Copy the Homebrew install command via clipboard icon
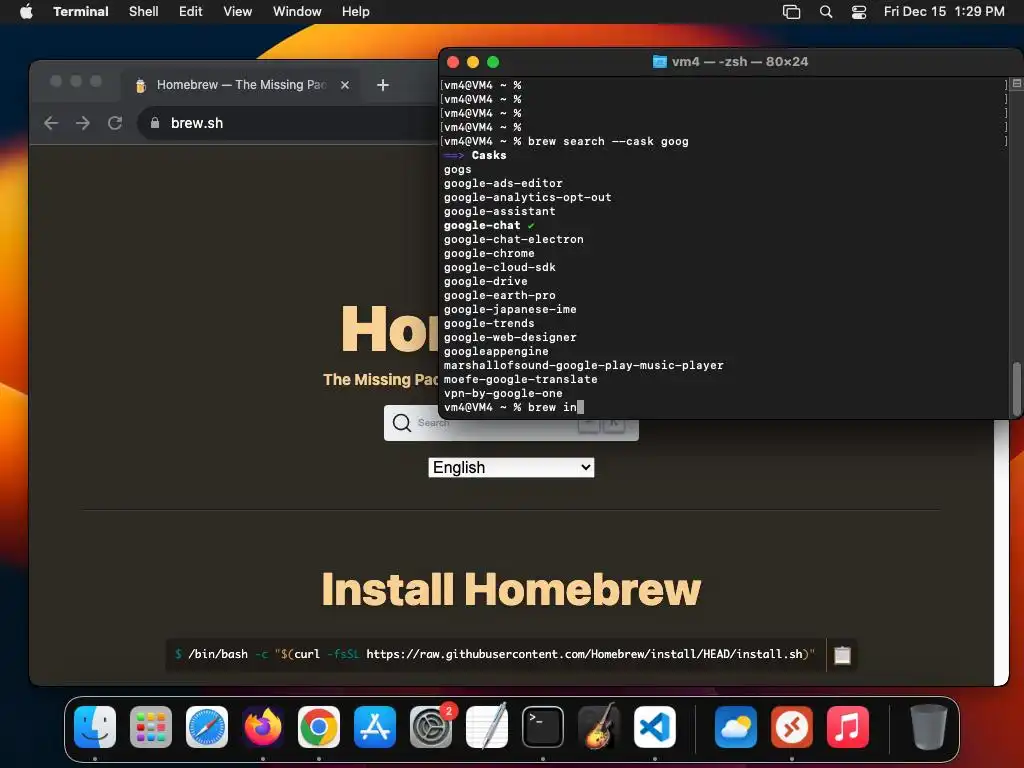This screenshot has height=768, width=1024. pos(842,655)
